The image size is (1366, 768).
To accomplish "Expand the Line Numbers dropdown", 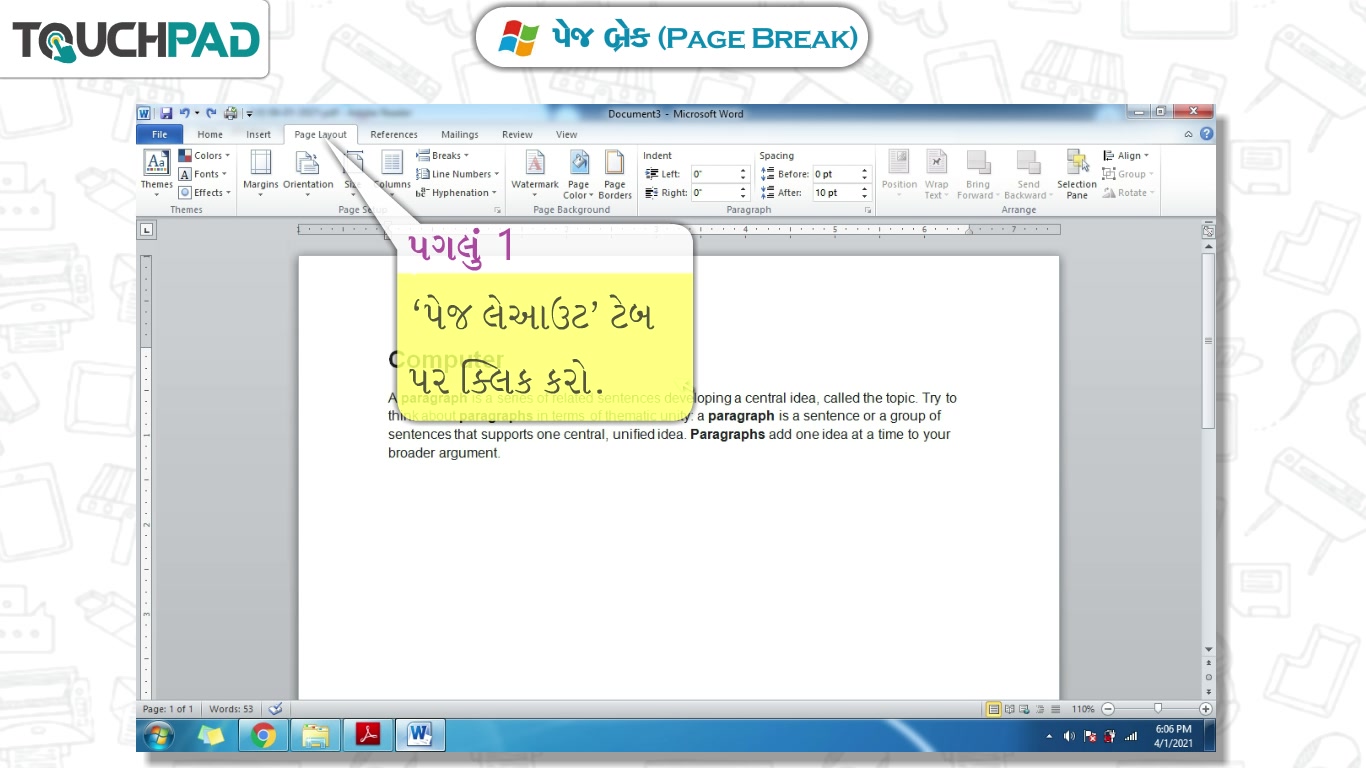I will [457, 174].
